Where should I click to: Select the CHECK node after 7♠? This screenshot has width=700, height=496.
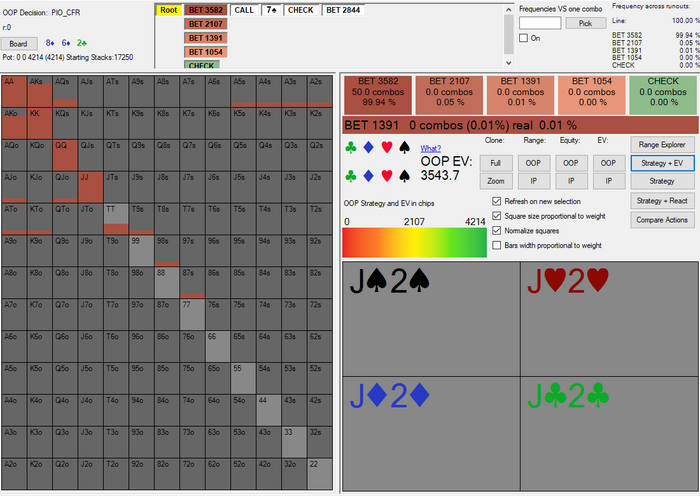[300, 10]
